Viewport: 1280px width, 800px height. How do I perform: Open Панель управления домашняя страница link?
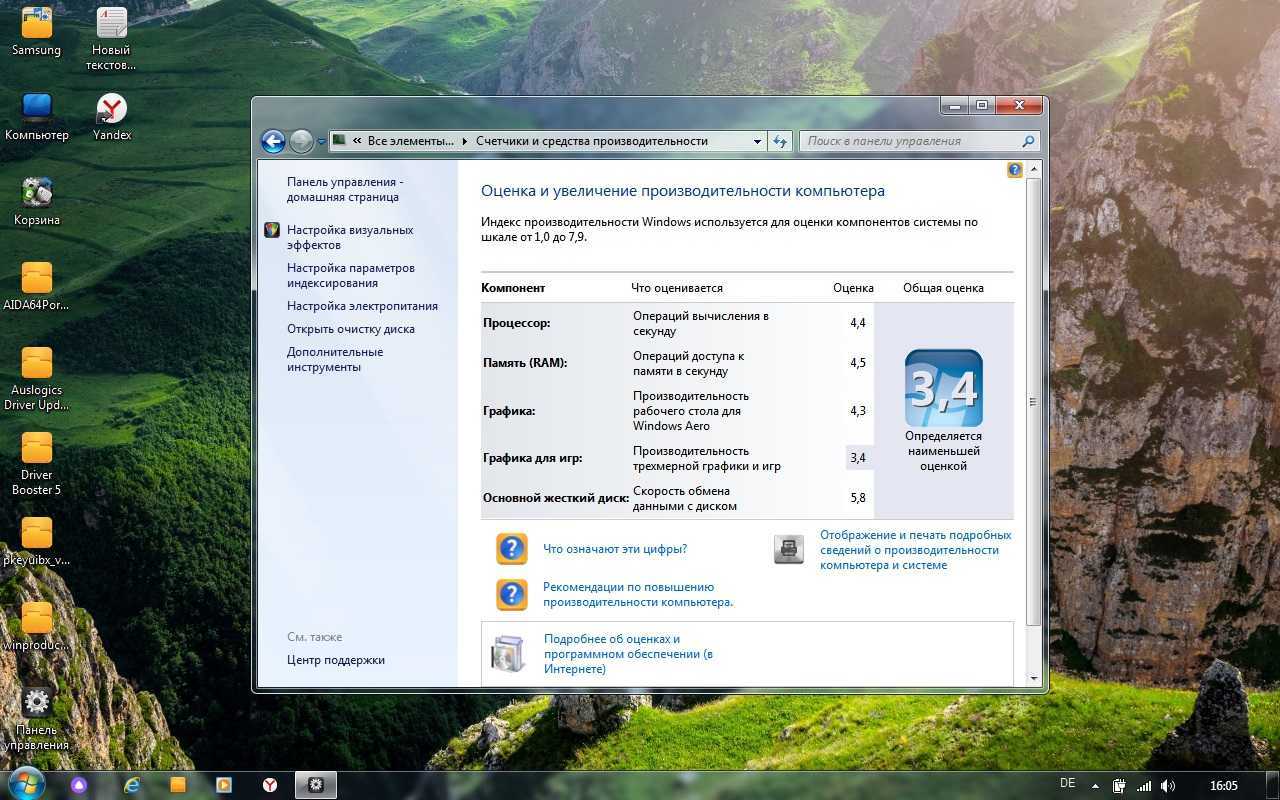point(345,189)
